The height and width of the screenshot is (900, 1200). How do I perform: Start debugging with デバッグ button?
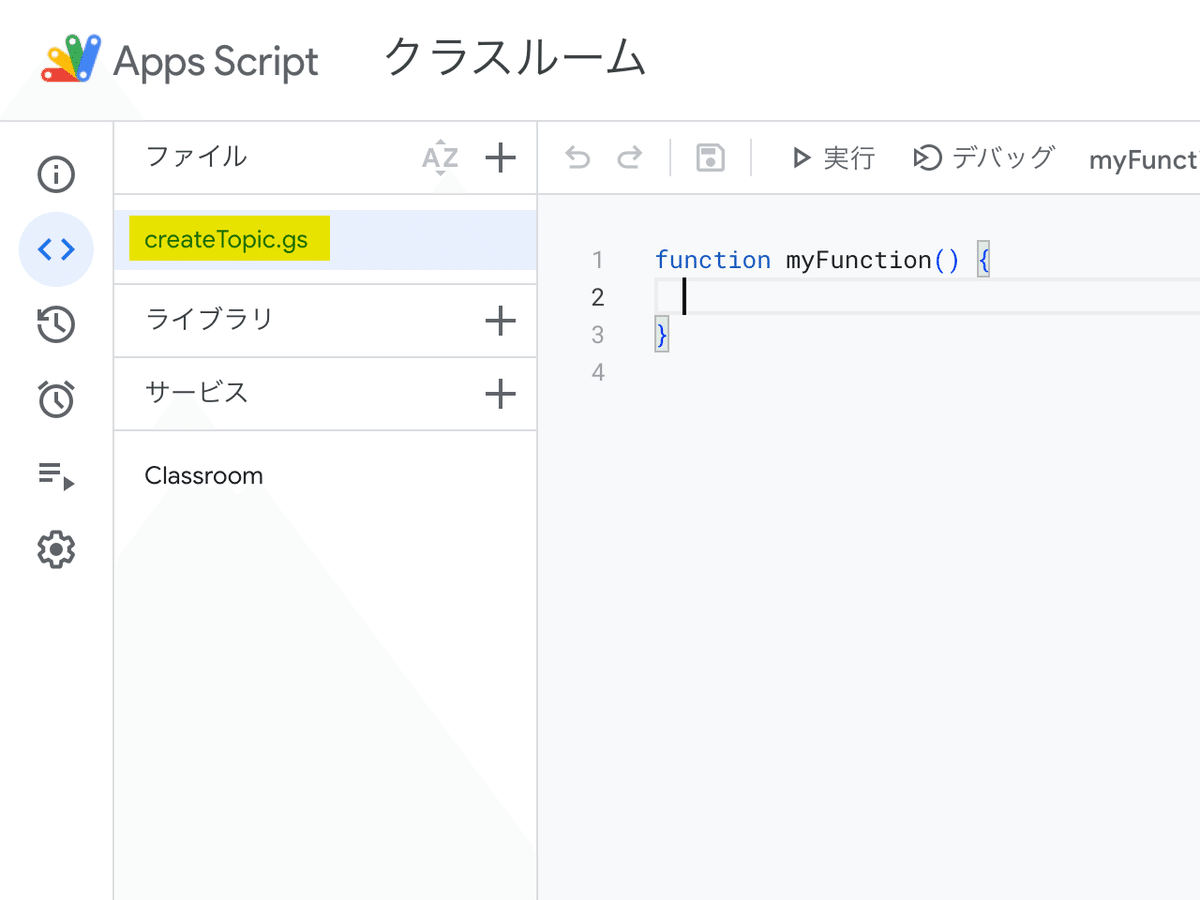[x=984, y=158]
